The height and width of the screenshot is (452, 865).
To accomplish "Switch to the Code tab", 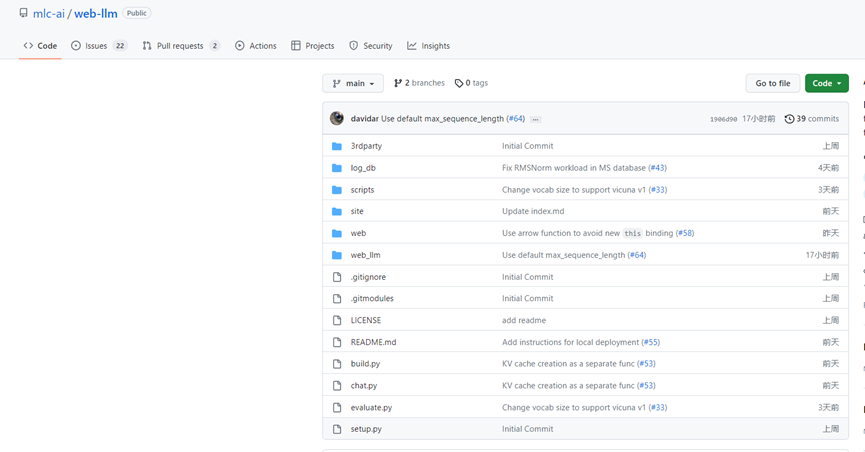I will pos(40,46).
